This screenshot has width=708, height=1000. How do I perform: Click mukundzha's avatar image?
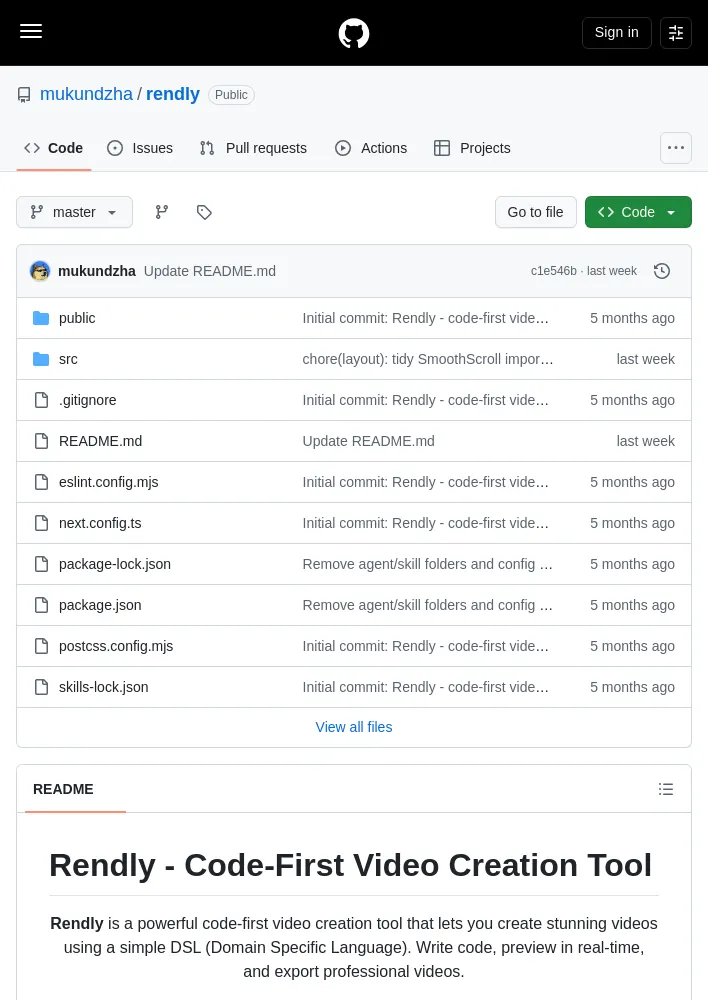pos(40,271)
